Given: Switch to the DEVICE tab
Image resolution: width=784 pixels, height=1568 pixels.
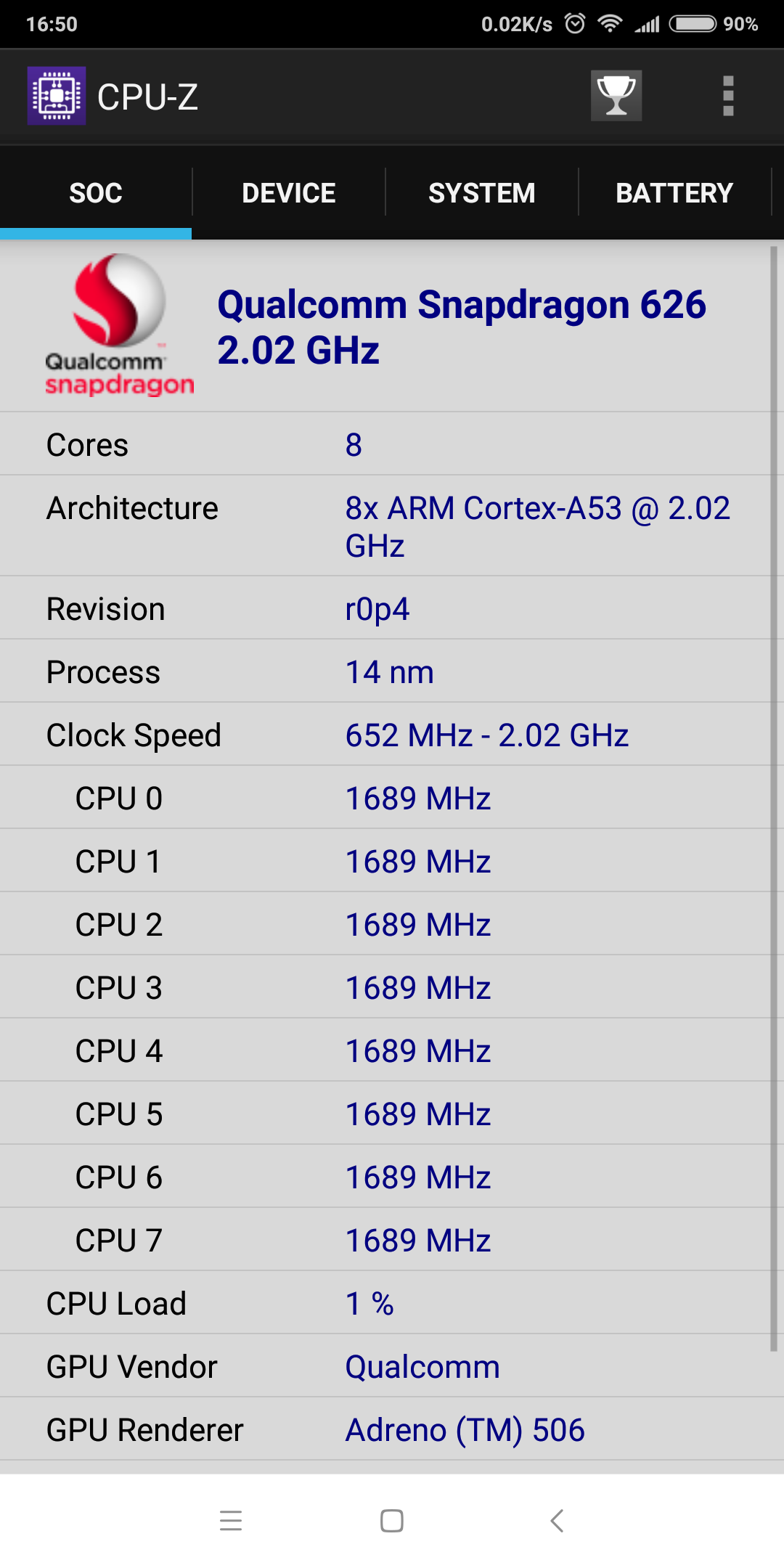Looking at the screenshot, I should [289, 193].
